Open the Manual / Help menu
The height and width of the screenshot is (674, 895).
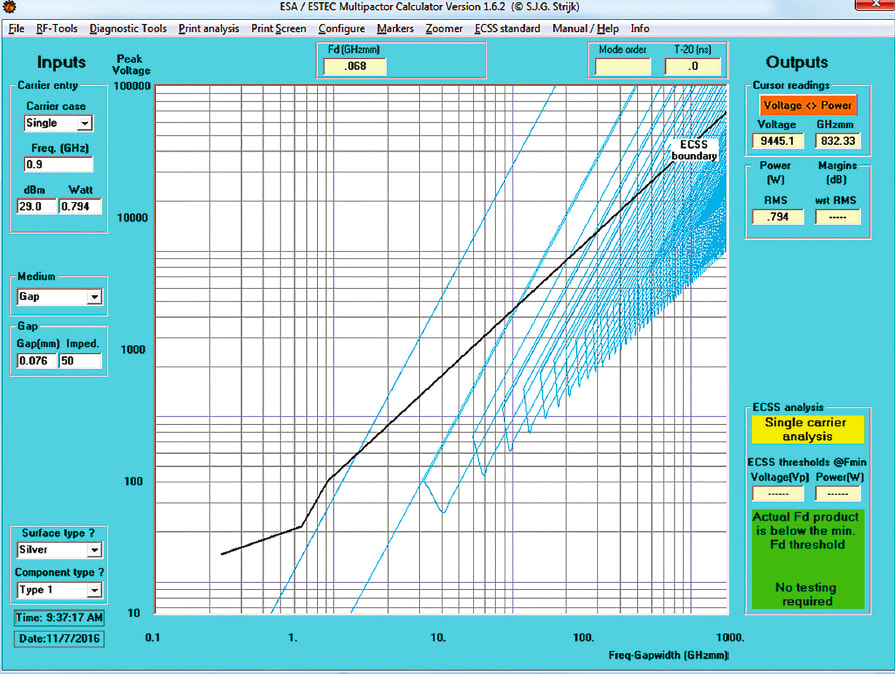coord(585,29)
